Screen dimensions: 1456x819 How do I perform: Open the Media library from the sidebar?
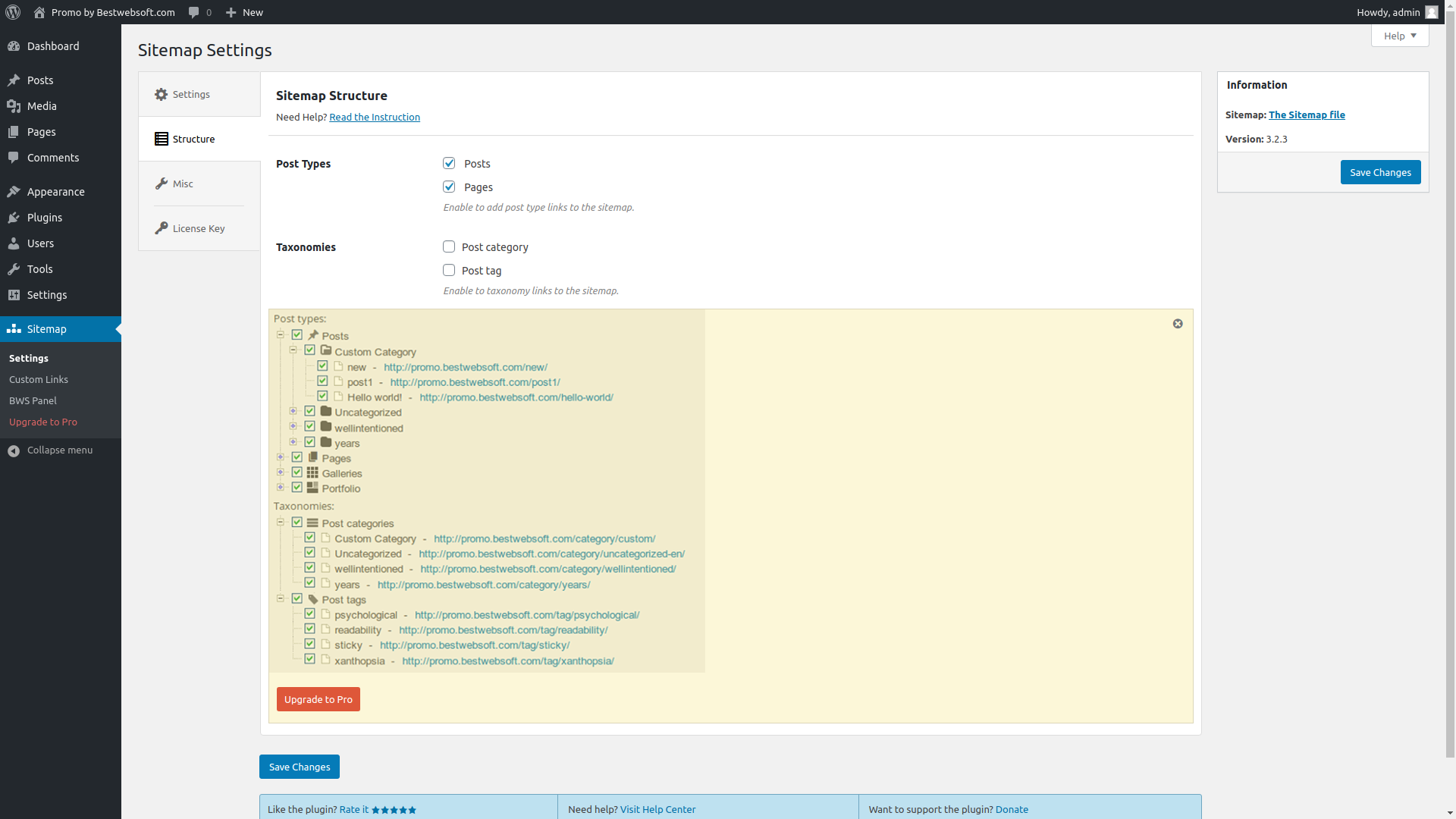tap(40, 105)
